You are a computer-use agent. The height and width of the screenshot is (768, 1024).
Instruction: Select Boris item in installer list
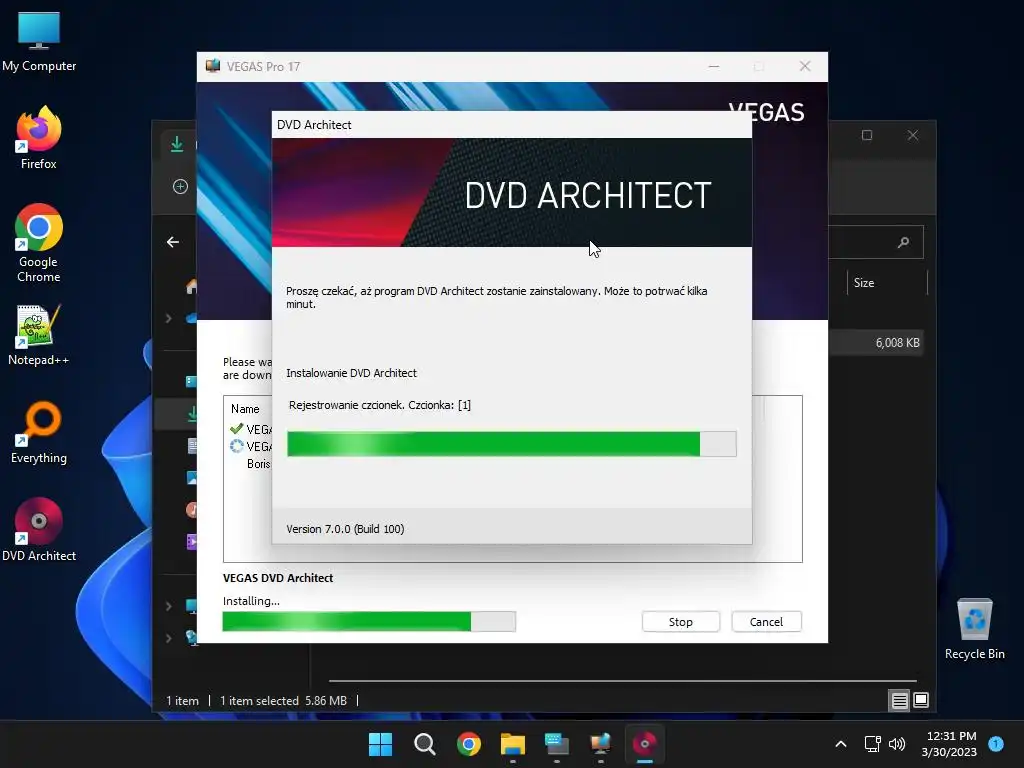[x=259, y=464]
